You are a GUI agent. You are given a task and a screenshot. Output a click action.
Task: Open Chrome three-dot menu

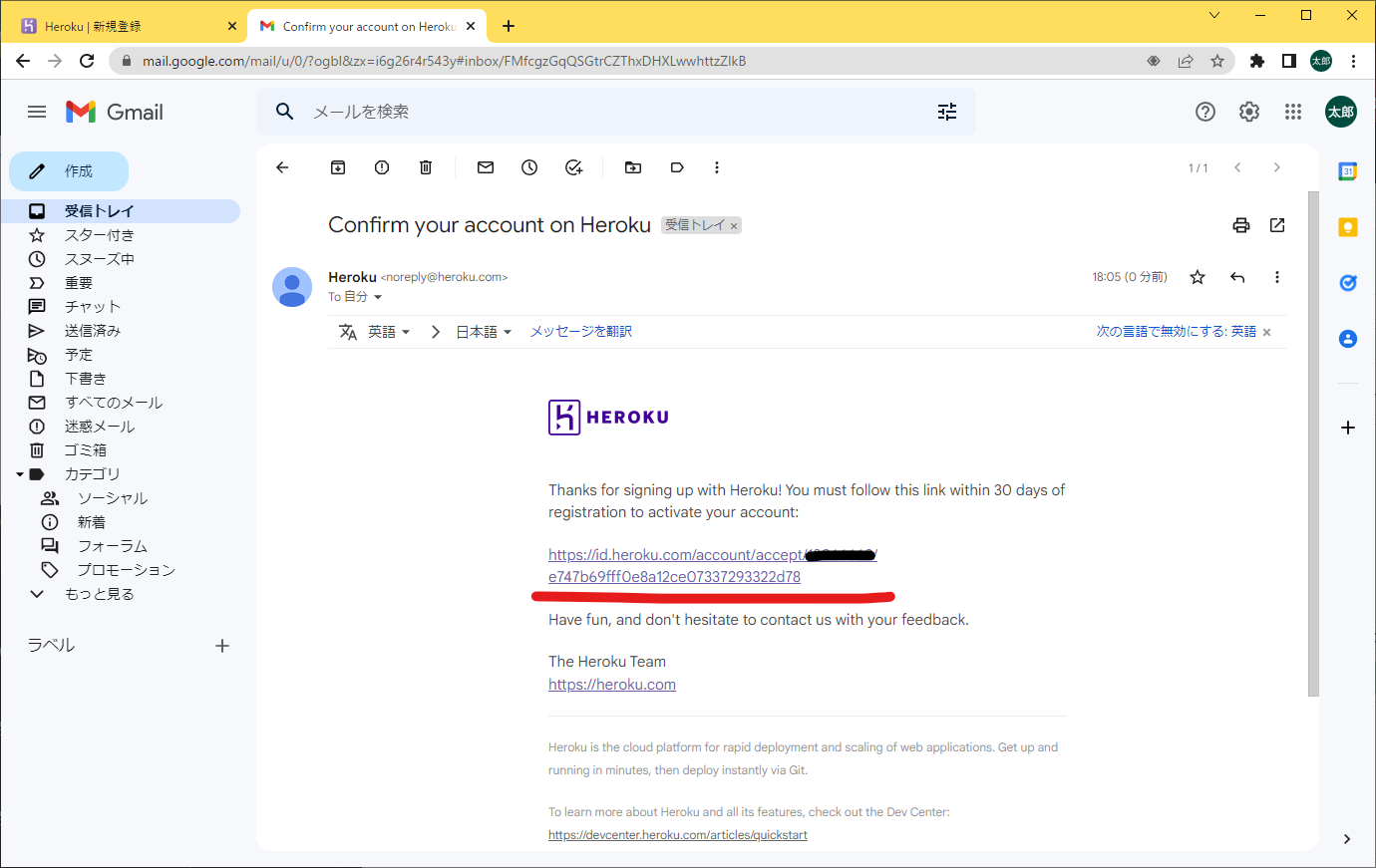click(1353, 61)
